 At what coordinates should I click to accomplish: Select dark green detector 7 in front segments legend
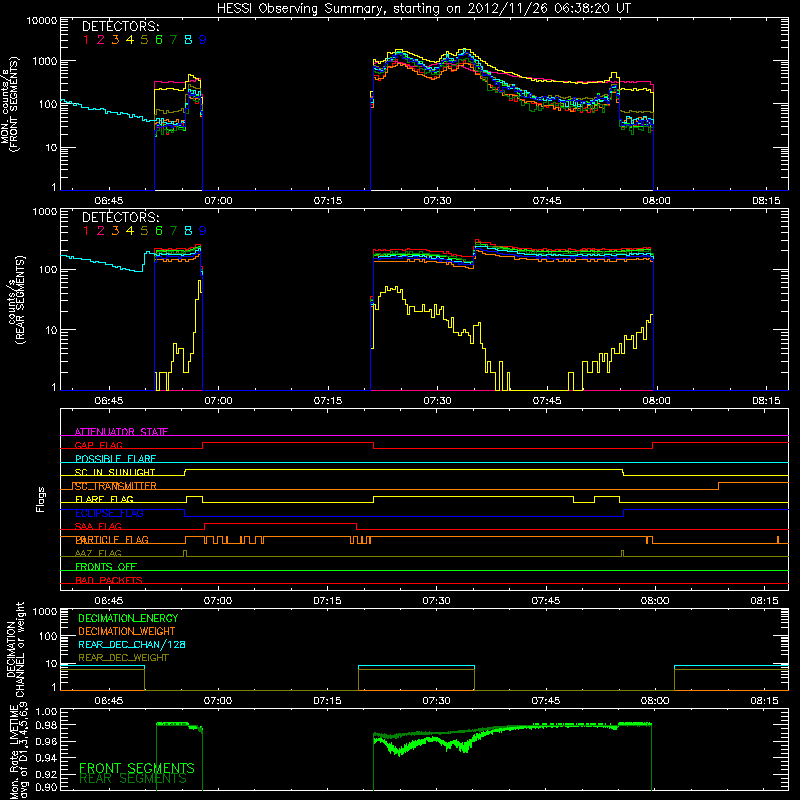tap(173, 40)
